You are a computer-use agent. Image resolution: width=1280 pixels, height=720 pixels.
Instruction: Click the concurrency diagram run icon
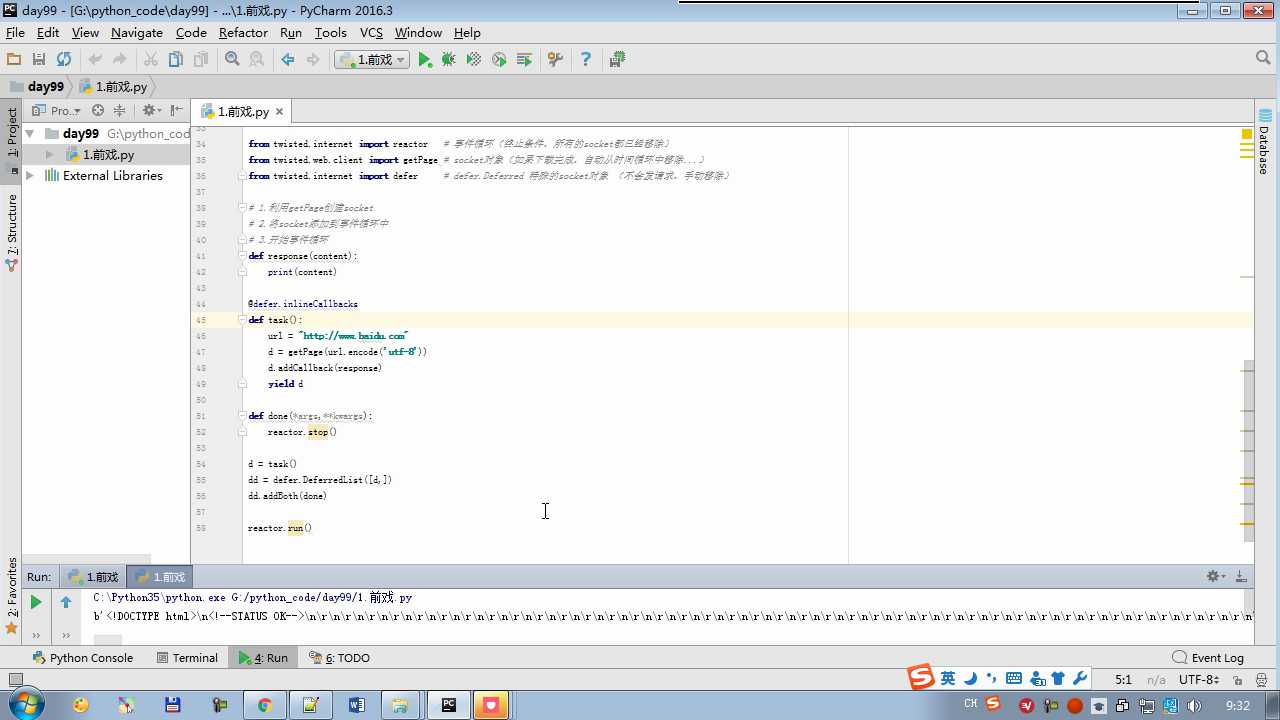tap(524, 60)
